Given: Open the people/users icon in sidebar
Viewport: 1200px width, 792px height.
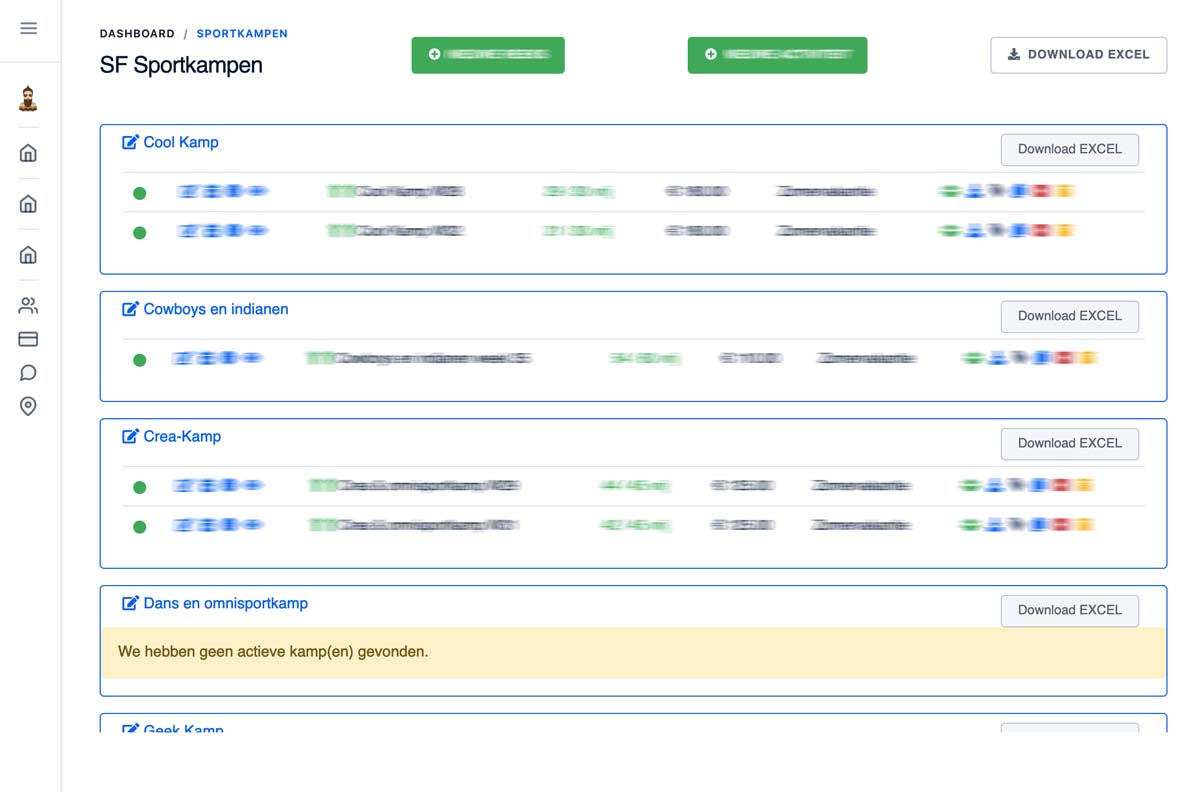Looking at the screenshot, I should click(x=29, y=306).
